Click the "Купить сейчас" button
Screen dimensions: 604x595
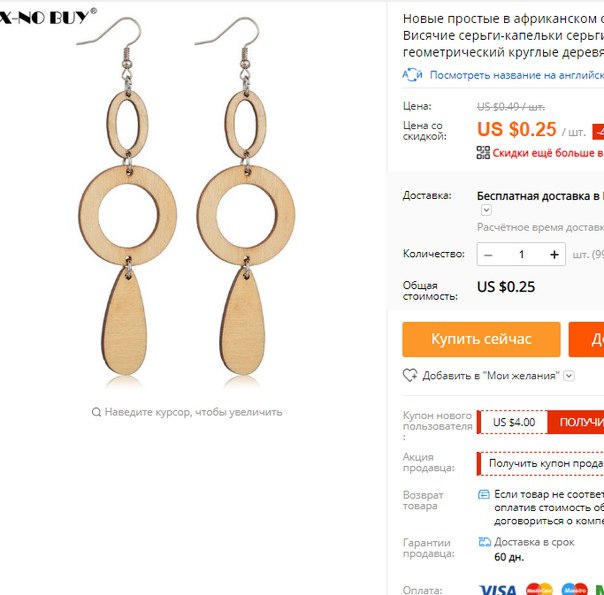pyautogui.click(x=481, y=339)
